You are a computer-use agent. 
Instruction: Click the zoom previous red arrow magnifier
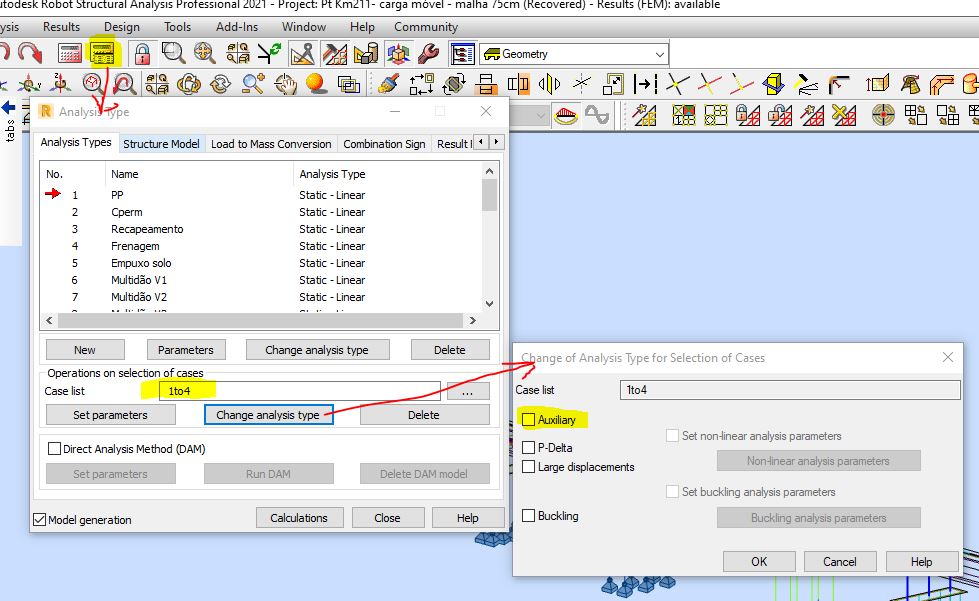pyautogui.click(x=124, y=83)
